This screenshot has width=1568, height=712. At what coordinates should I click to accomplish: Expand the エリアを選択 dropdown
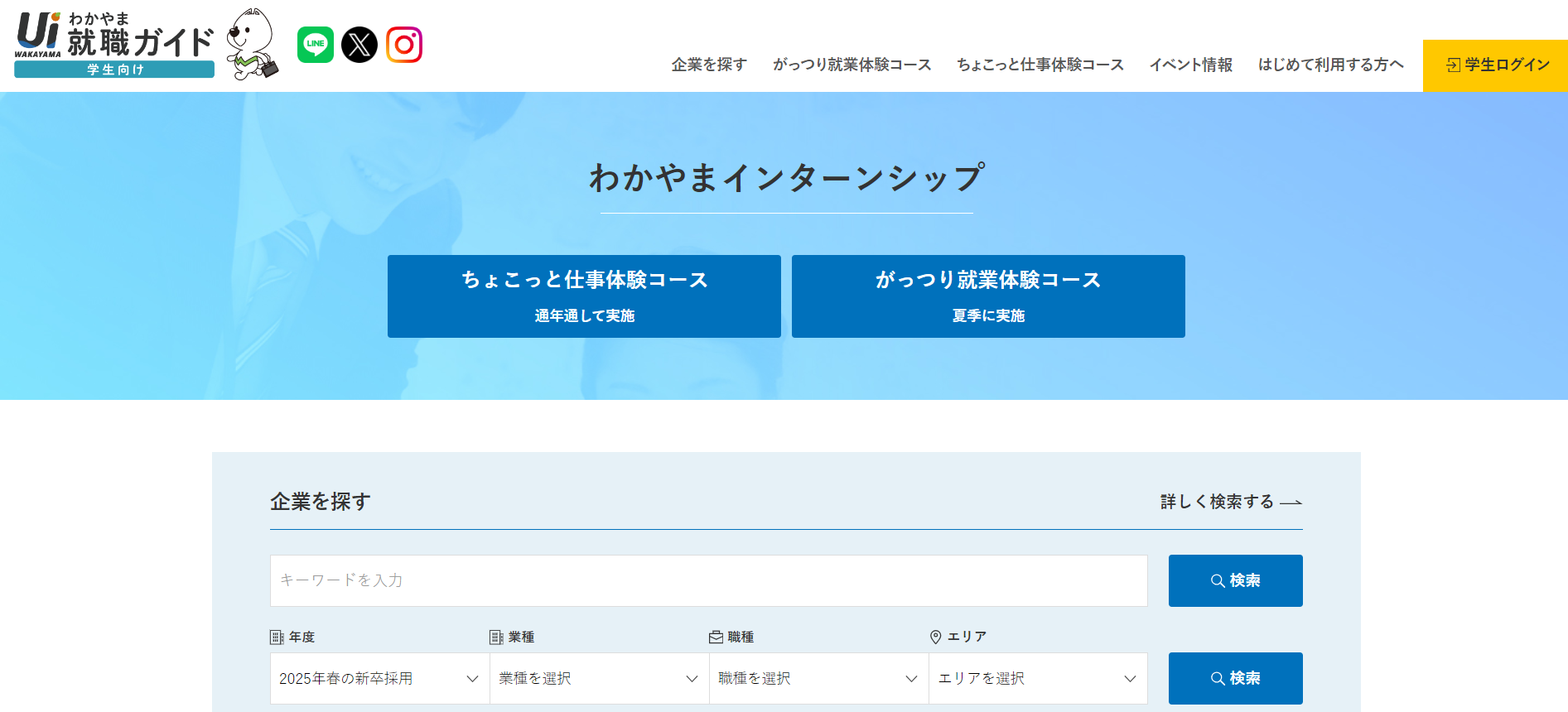coord(1037,679)
